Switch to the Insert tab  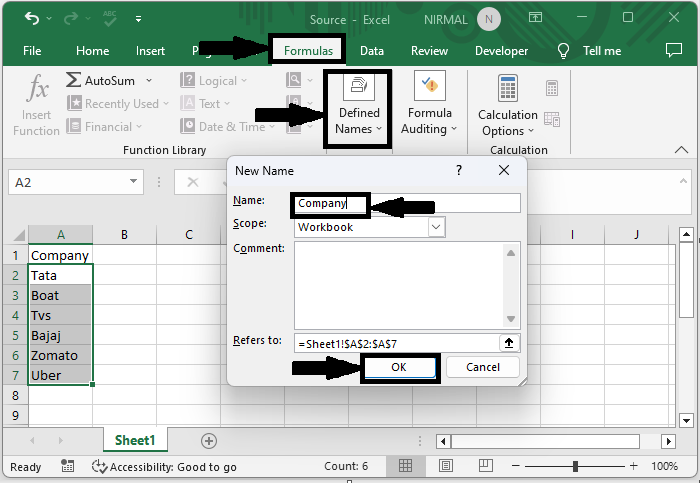coord(150,51)
